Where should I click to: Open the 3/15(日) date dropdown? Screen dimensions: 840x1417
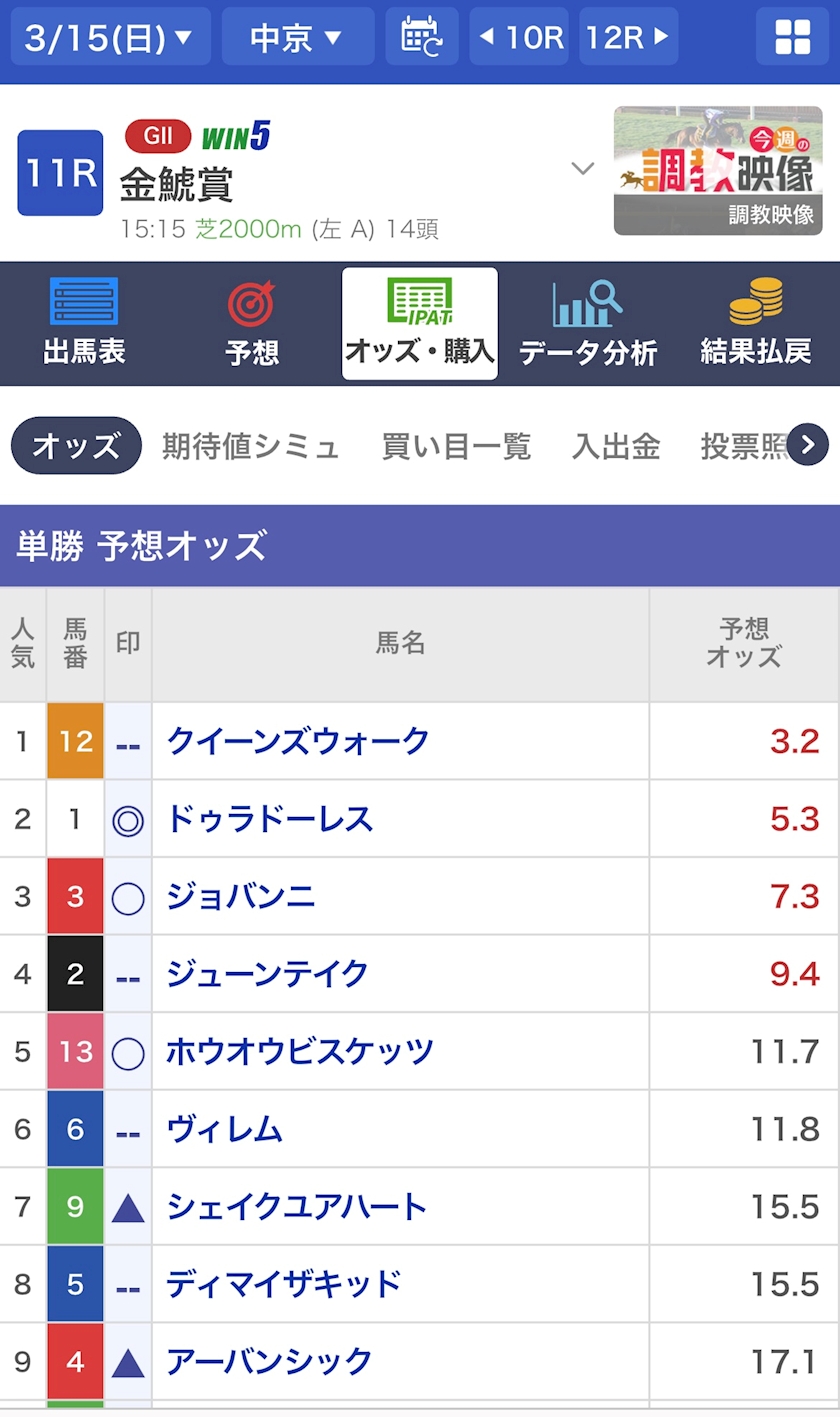[x=110, y=37]
